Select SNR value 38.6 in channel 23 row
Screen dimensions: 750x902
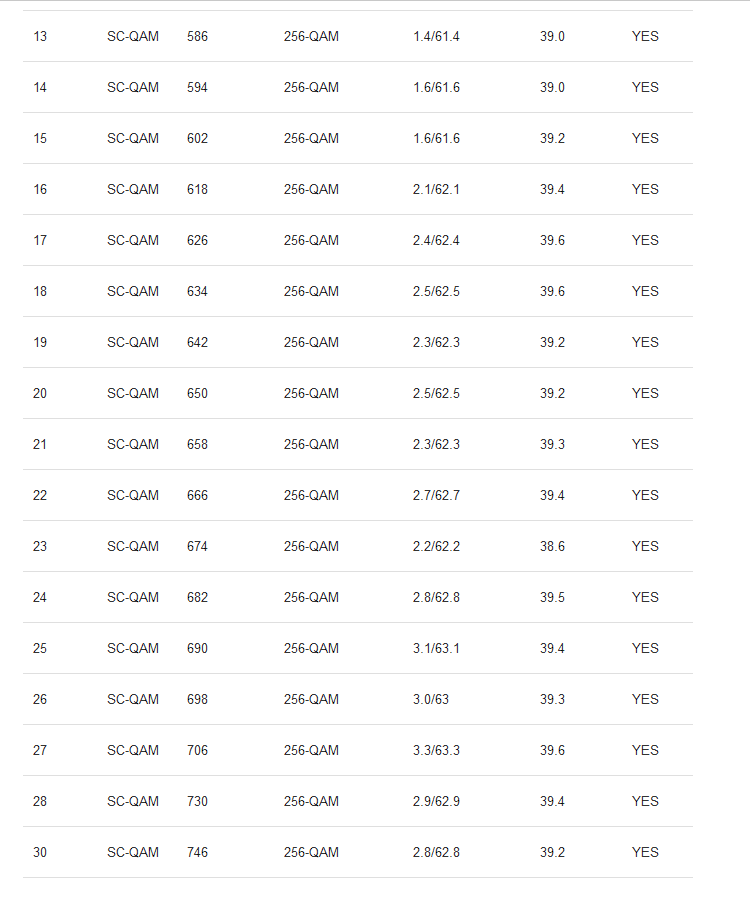coord(552,546)
